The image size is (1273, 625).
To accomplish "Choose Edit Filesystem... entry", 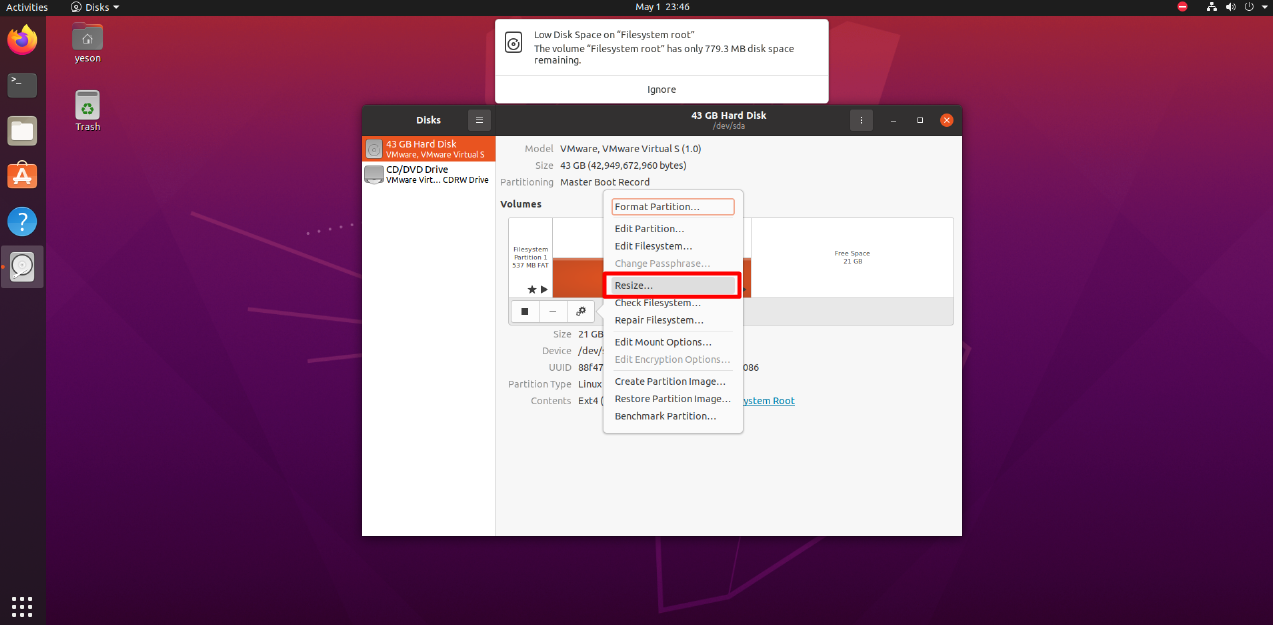I will 672,246.
